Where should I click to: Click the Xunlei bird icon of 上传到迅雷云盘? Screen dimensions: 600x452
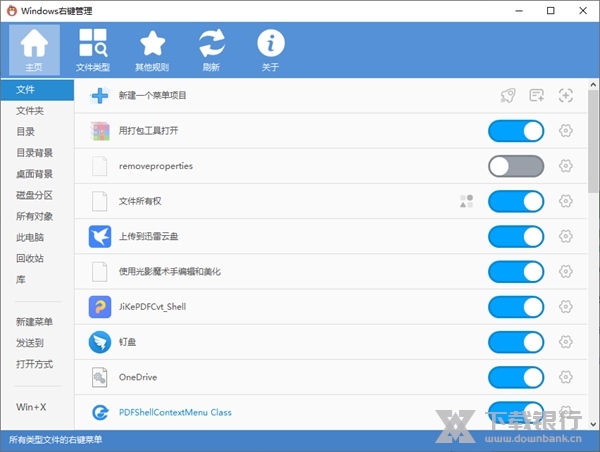pyautogui.click(x=100, y=237)
